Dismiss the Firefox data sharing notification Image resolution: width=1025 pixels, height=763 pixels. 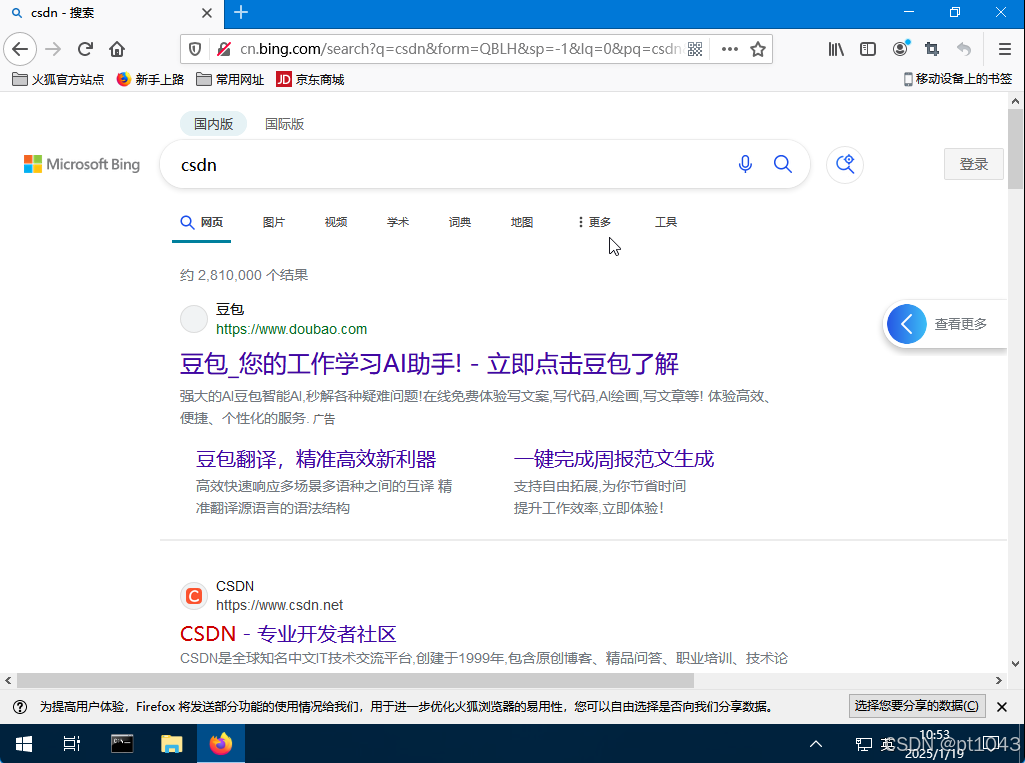tap(1001, 707)
